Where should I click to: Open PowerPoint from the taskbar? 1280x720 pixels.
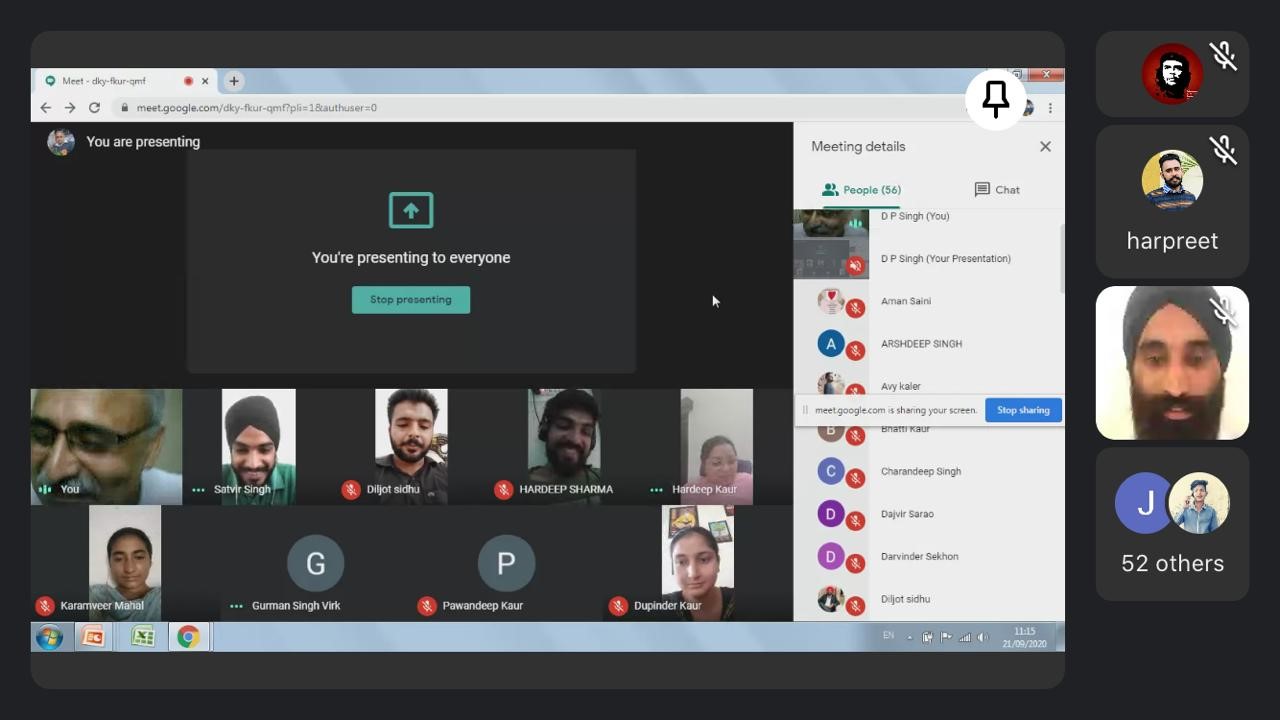[94, 637]
